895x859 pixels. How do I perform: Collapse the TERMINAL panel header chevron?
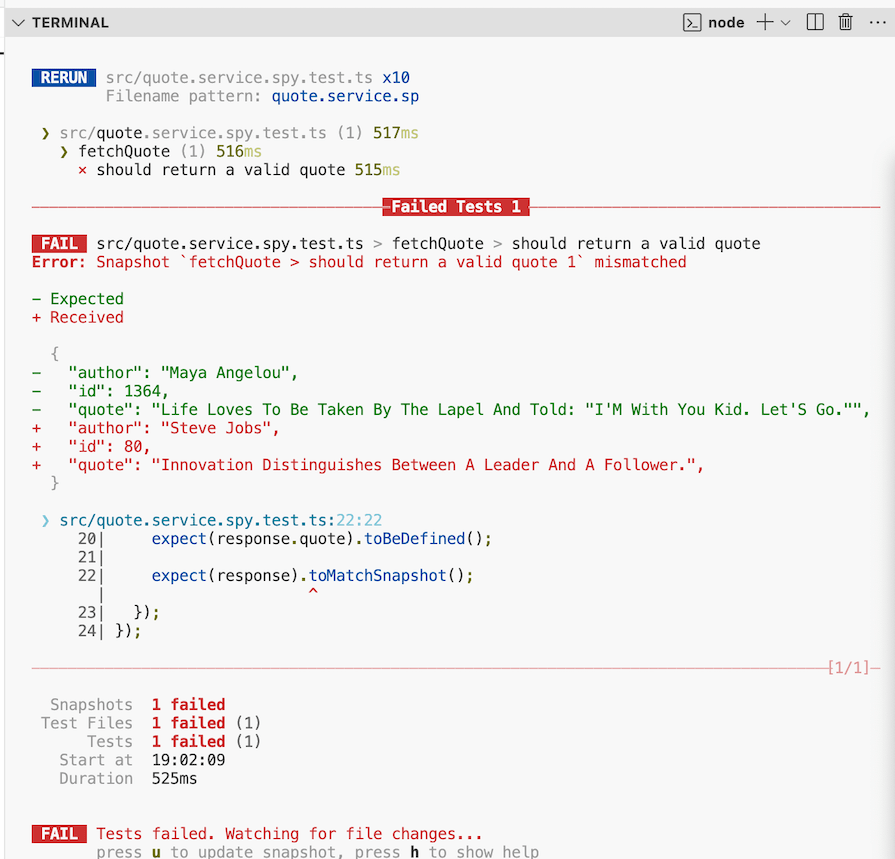click(x=16, y=22)
